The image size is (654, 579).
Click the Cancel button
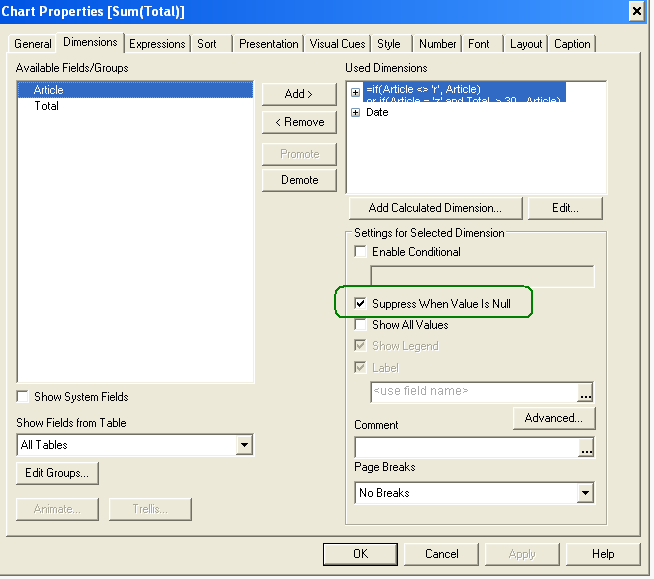point(441,554)
